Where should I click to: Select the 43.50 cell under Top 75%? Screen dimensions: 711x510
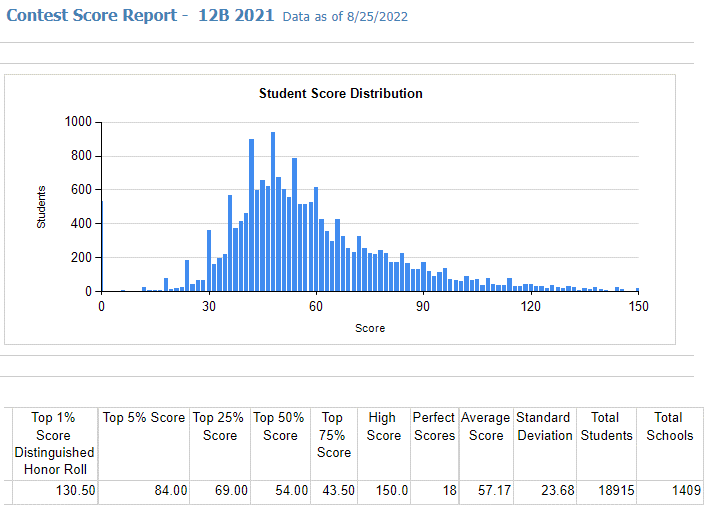pyautogui.click(x=332, y=491)
